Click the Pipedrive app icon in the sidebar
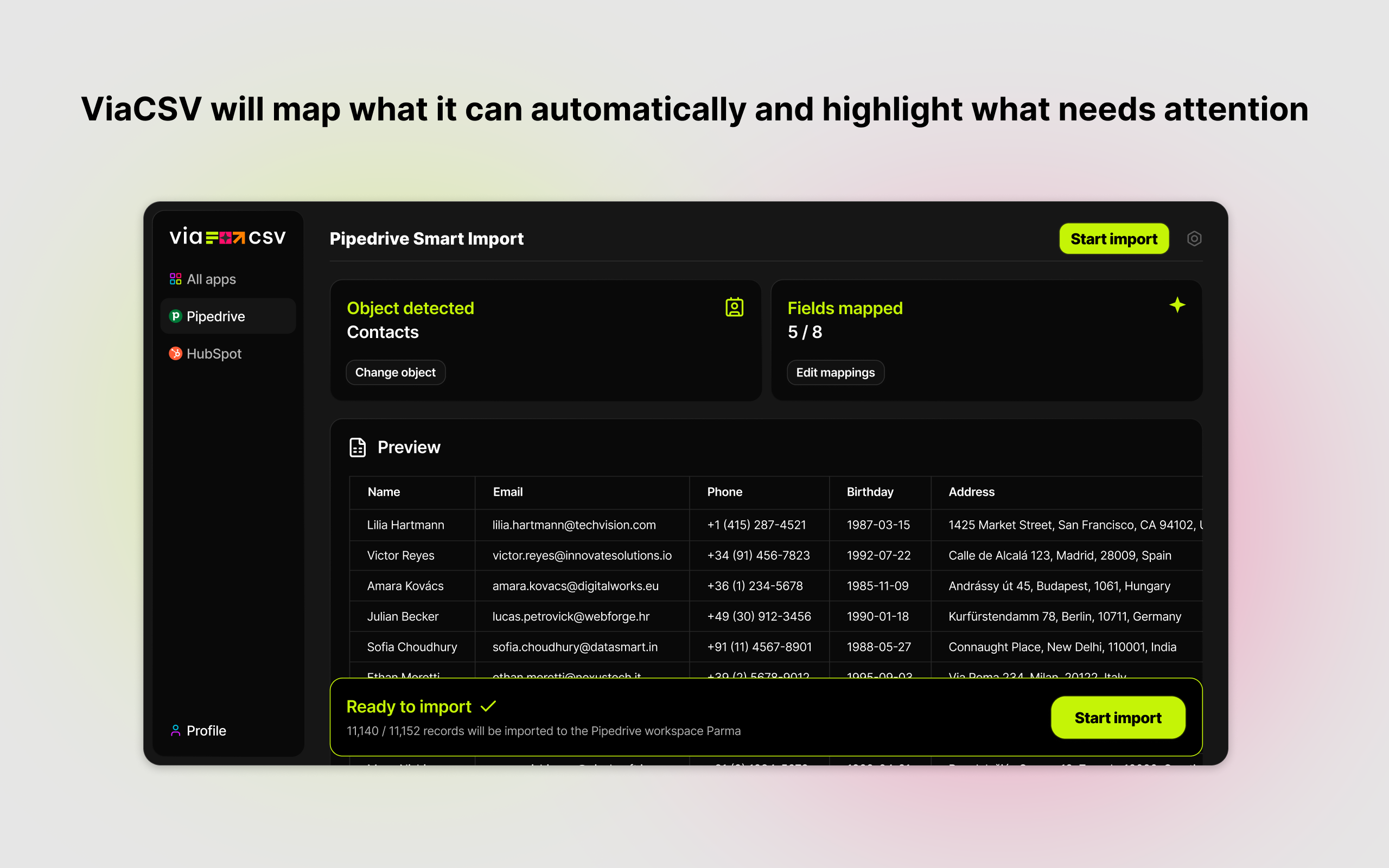 point(175,316)
